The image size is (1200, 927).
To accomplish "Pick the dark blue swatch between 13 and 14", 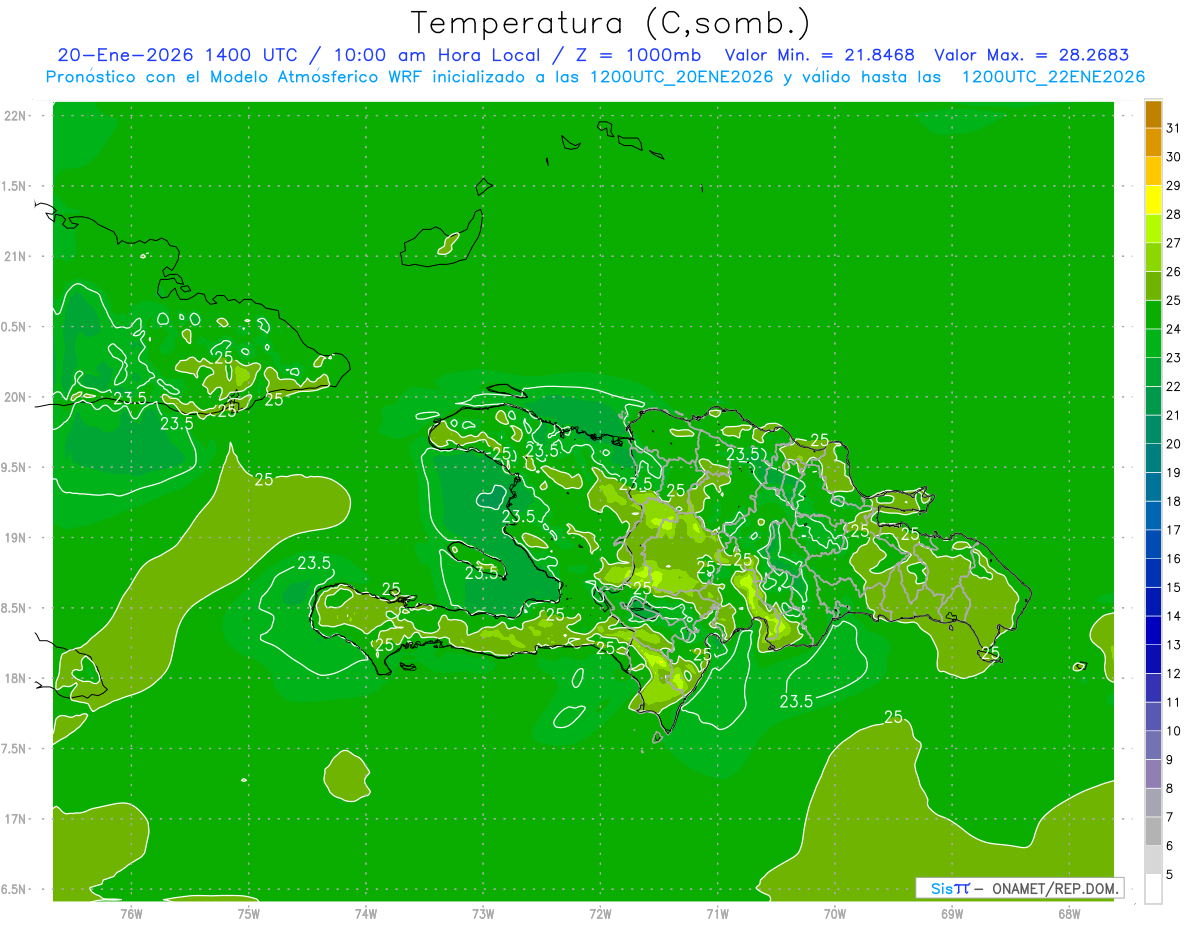I will point(1153,630).
